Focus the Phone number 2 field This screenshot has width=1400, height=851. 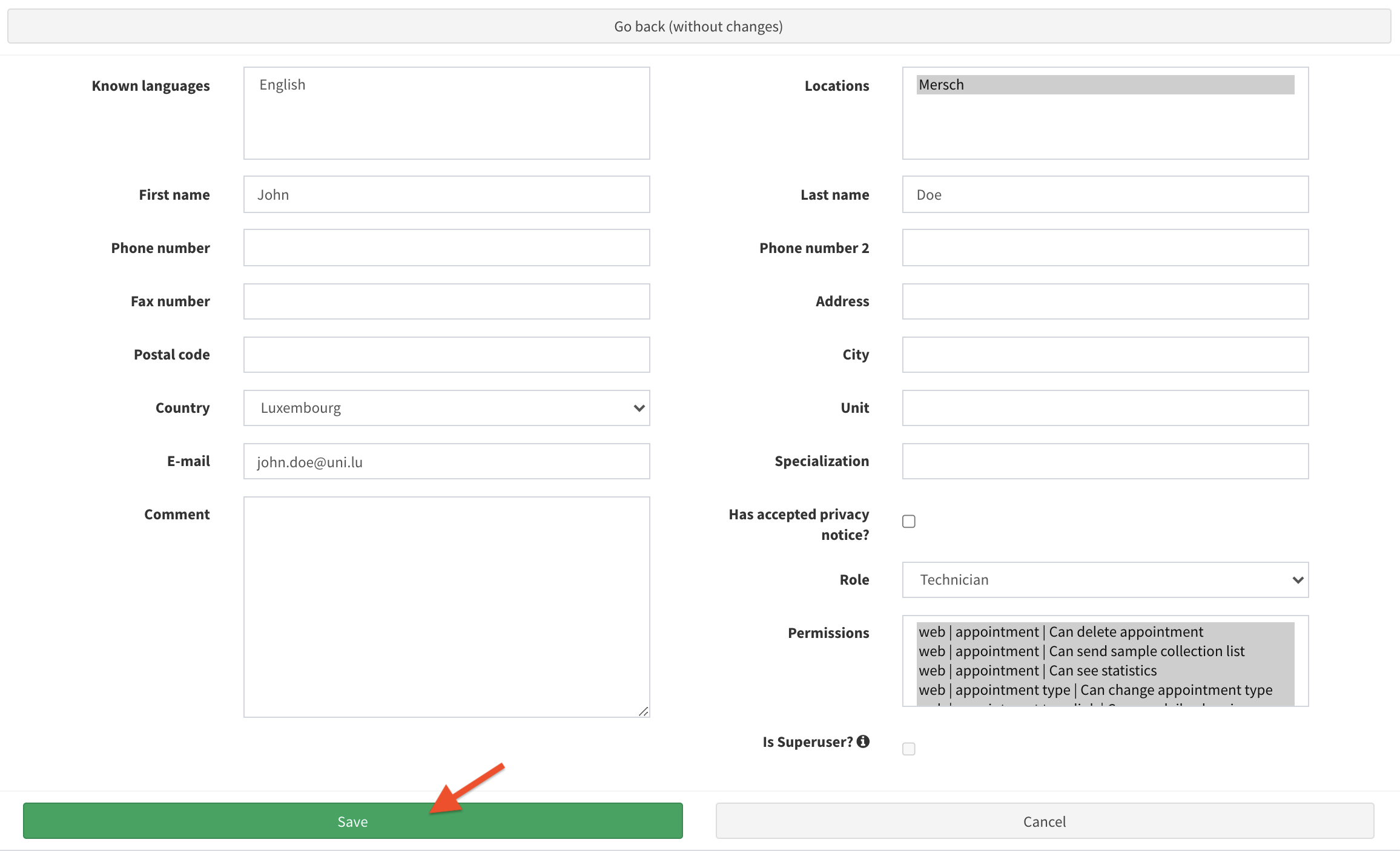click(x=1104, y=248)
